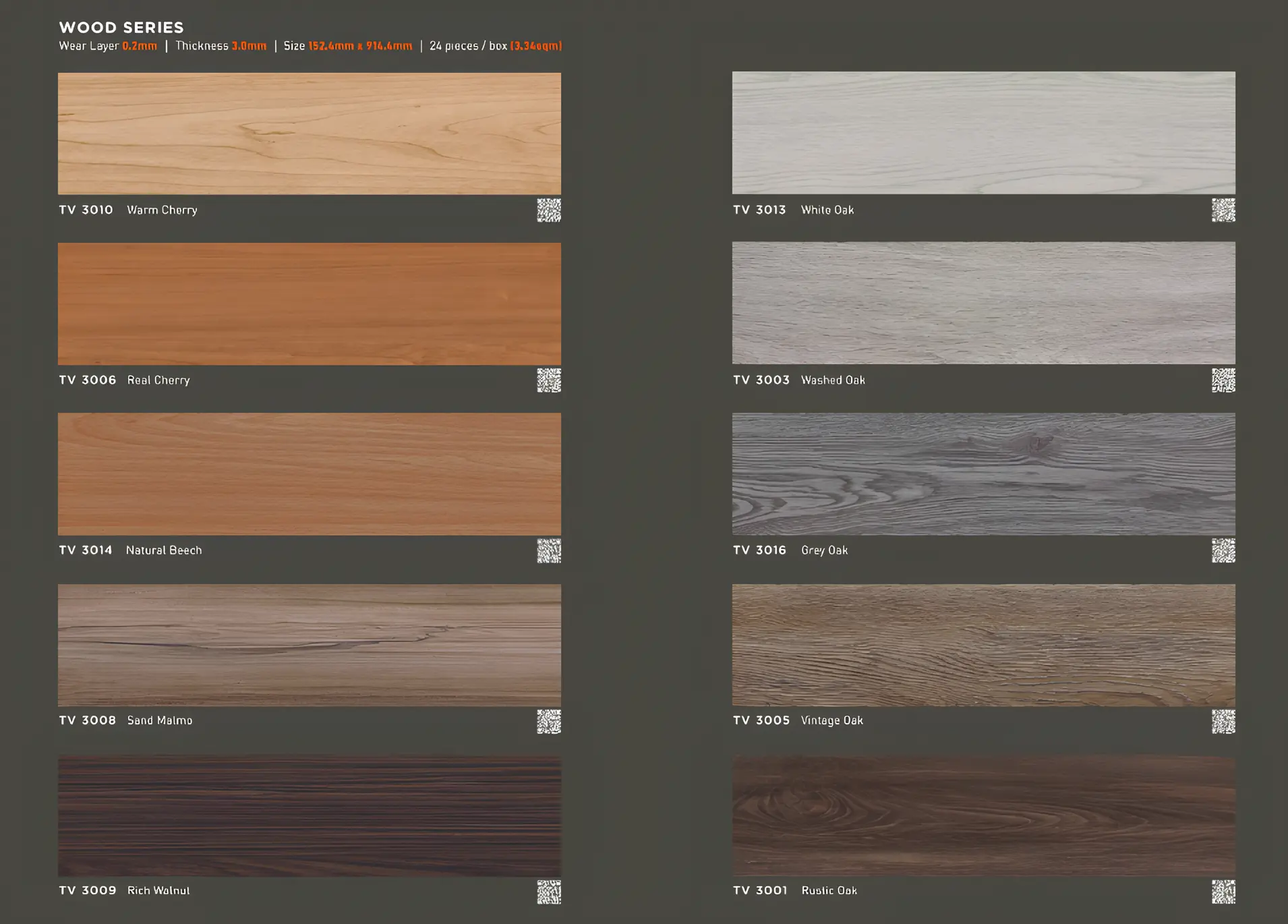Click the product code TV 3008
Image resolution: width=1288 pixels, height=924 pixels.
click(88, 720)
